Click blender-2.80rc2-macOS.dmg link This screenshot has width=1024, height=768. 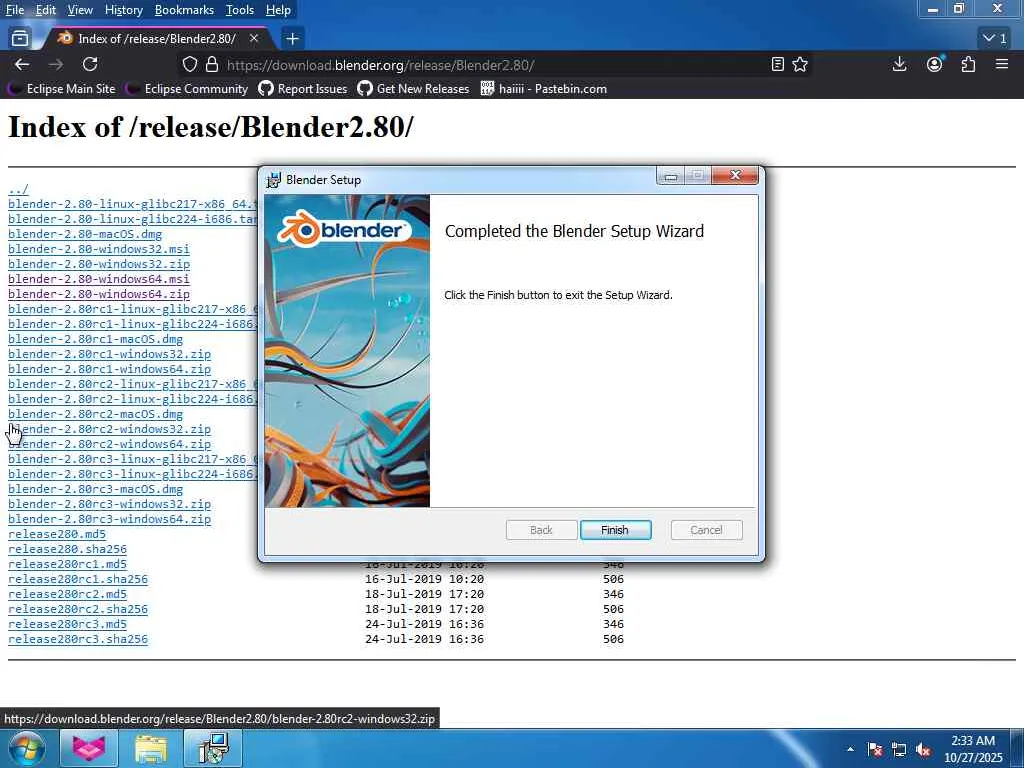click(x=95, y=414)
